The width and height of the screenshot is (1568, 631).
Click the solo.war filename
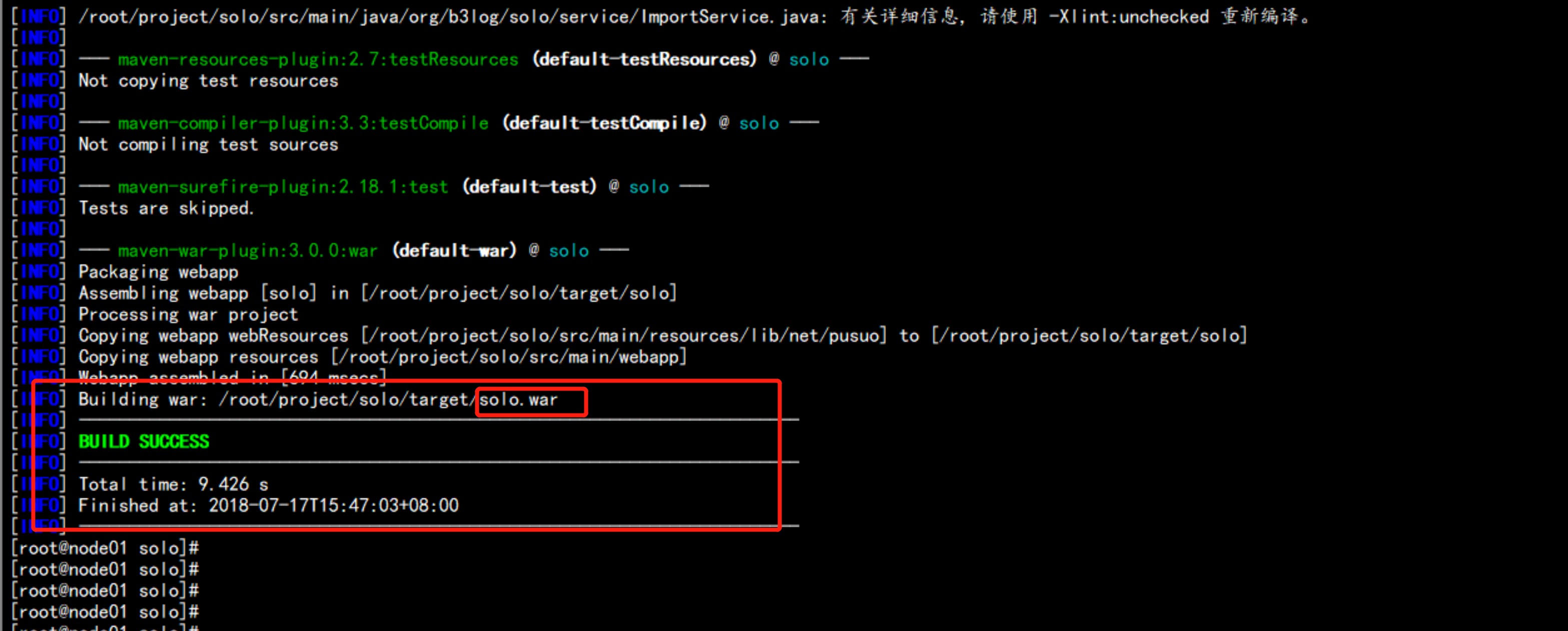[519, 400]
